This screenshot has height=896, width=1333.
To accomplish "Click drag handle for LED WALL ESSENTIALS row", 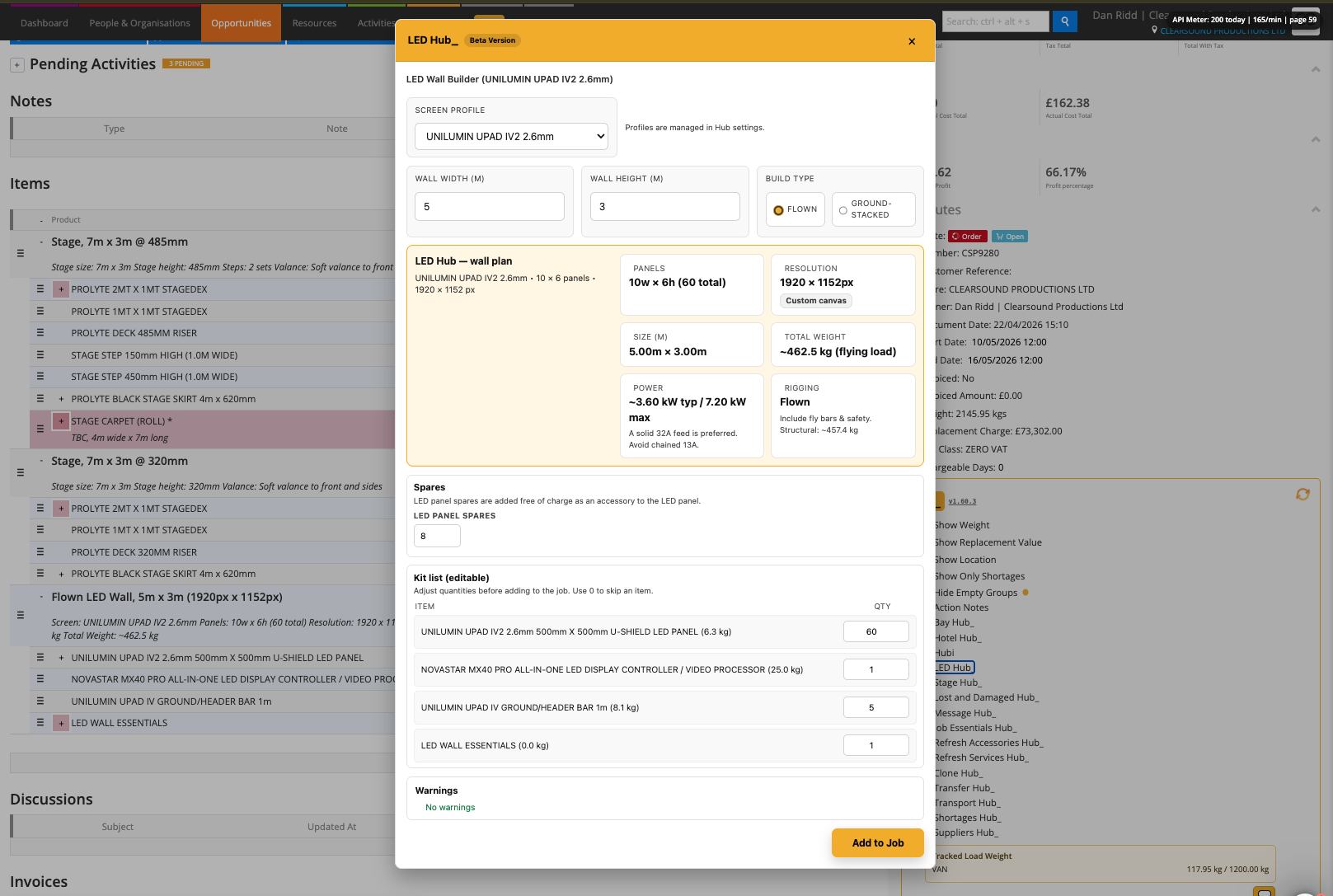I will (40, 722).
